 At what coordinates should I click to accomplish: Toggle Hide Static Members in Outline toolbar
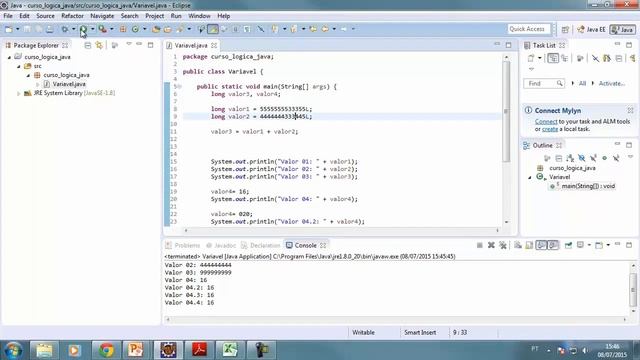click(x=593, y=158)
